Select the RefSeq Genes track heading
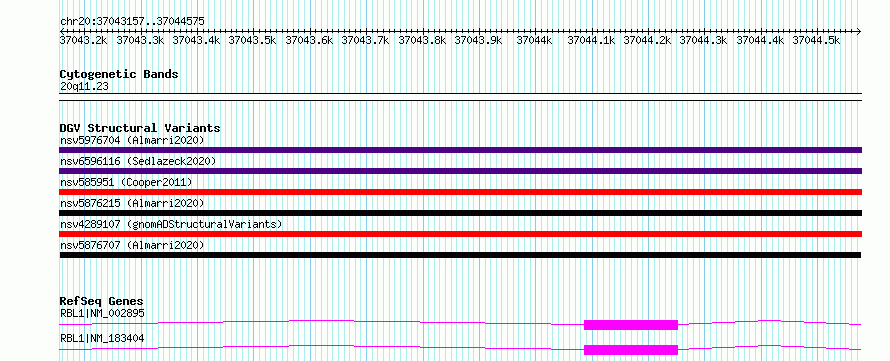 tap(101, 301)
